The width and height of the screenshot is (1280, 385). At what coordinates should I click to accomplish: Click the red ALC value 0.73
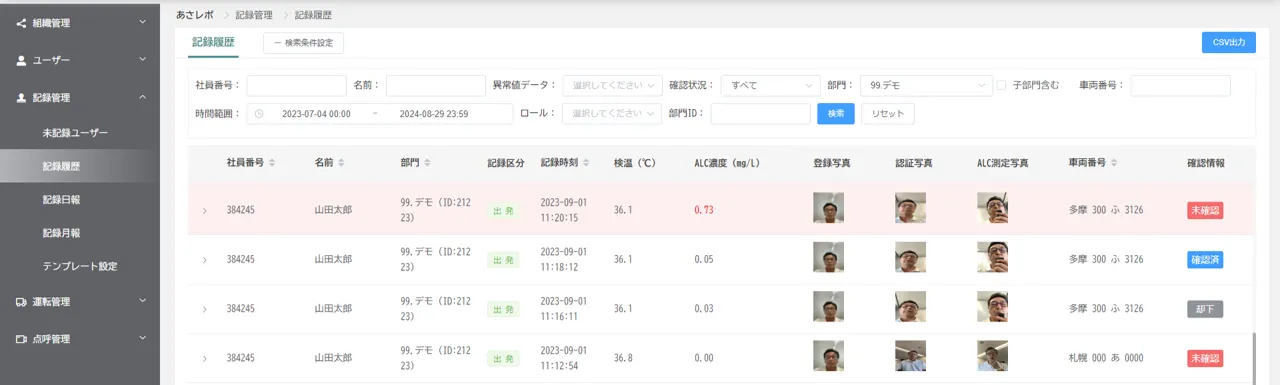pos(704,210)
